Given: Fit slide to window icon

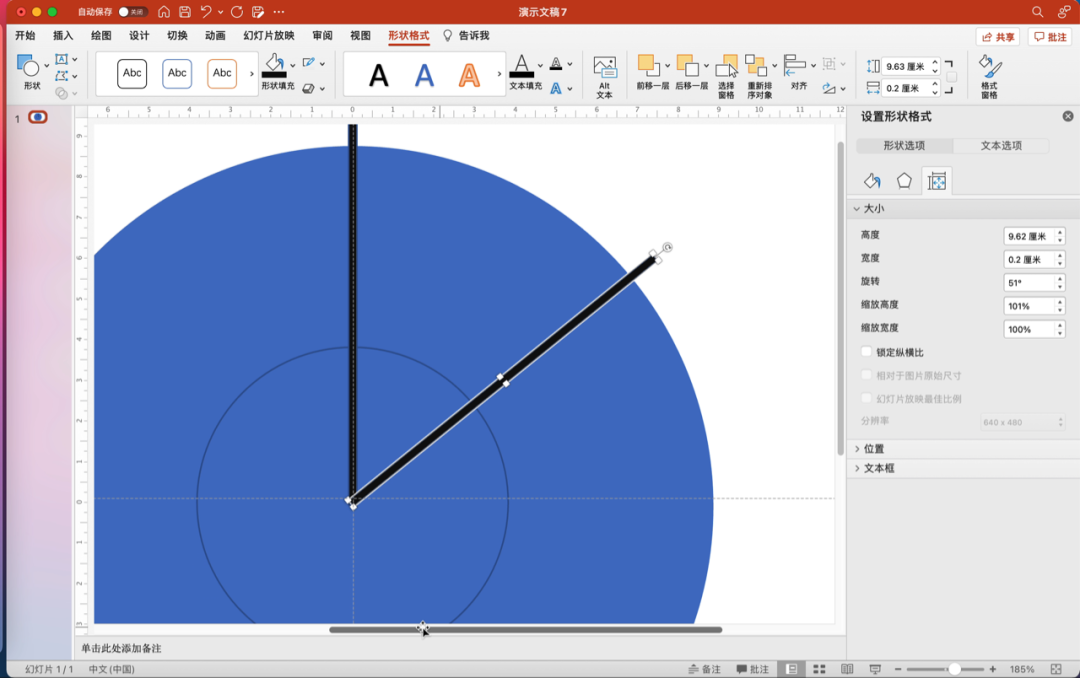Looking at the screenshot, I should pos(1056,669).
